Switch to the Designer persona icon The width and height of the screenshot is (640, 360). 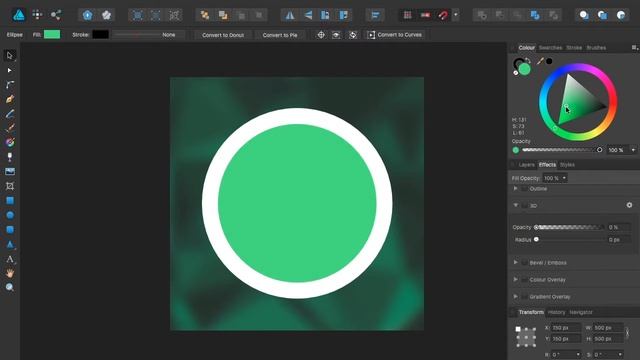click(19, 15)
